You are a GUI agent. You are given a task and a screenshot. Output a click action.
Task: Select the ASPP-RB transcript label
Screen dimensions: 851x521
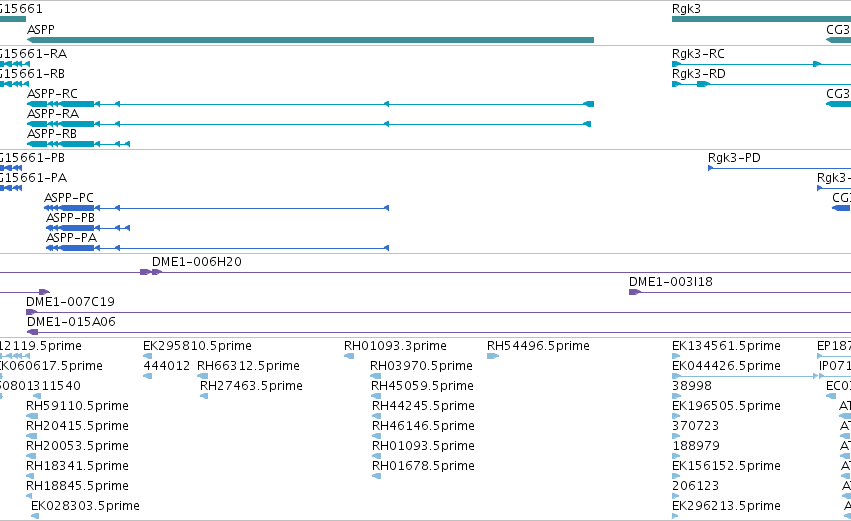[x=52, y=134]
